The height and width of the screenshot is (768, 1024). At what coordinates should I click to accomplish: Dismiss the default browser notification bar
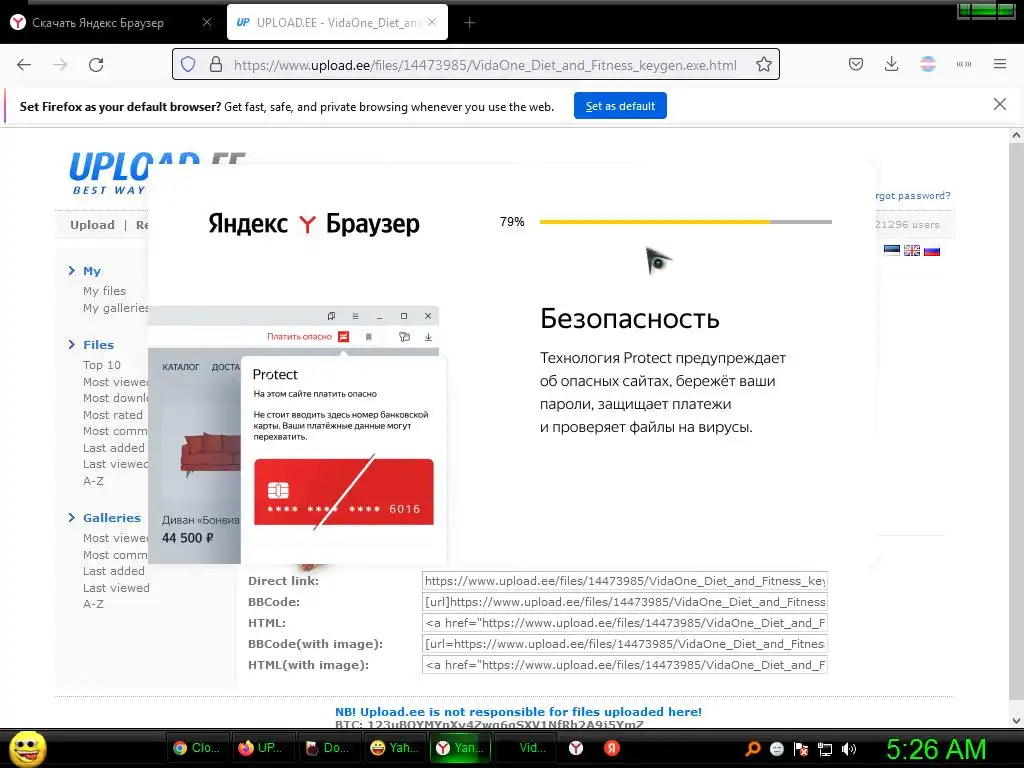(x=1000, y=104)
